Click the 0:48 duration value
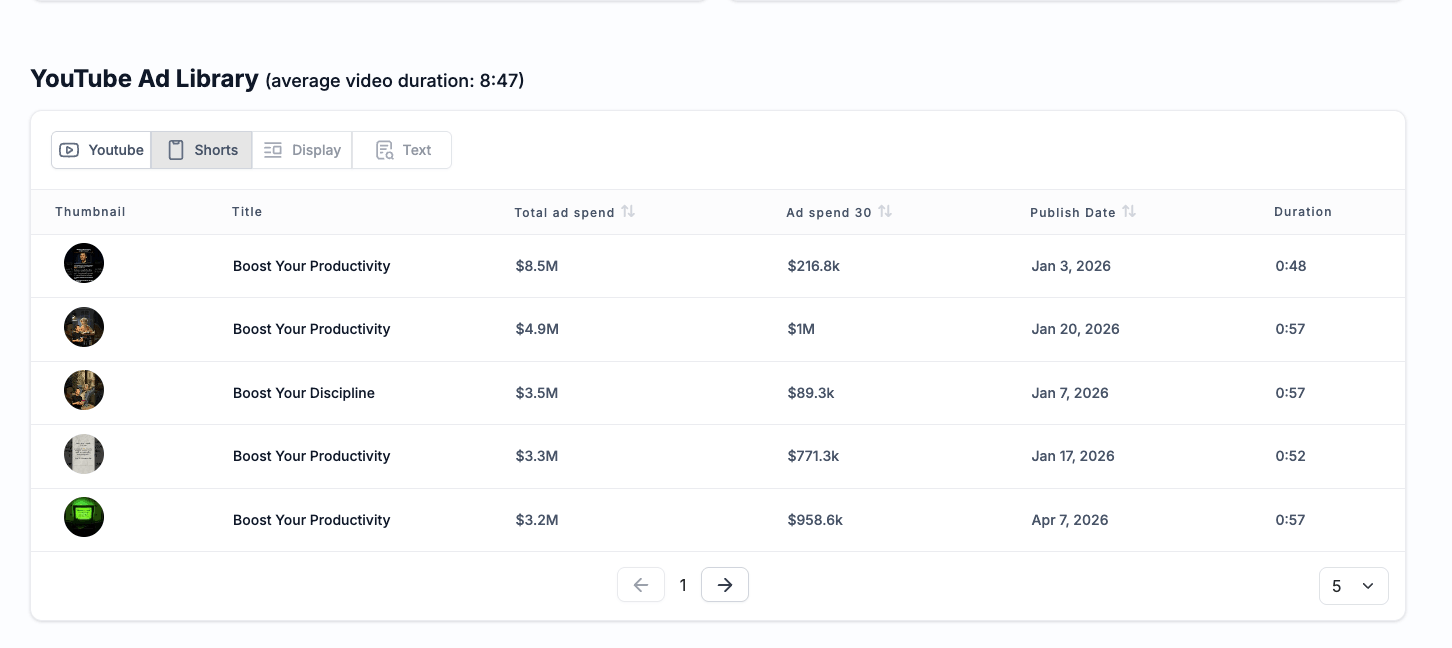The height and width of the screenshot is (648, 1452). pyautogui.click(x=1291, y=266)
